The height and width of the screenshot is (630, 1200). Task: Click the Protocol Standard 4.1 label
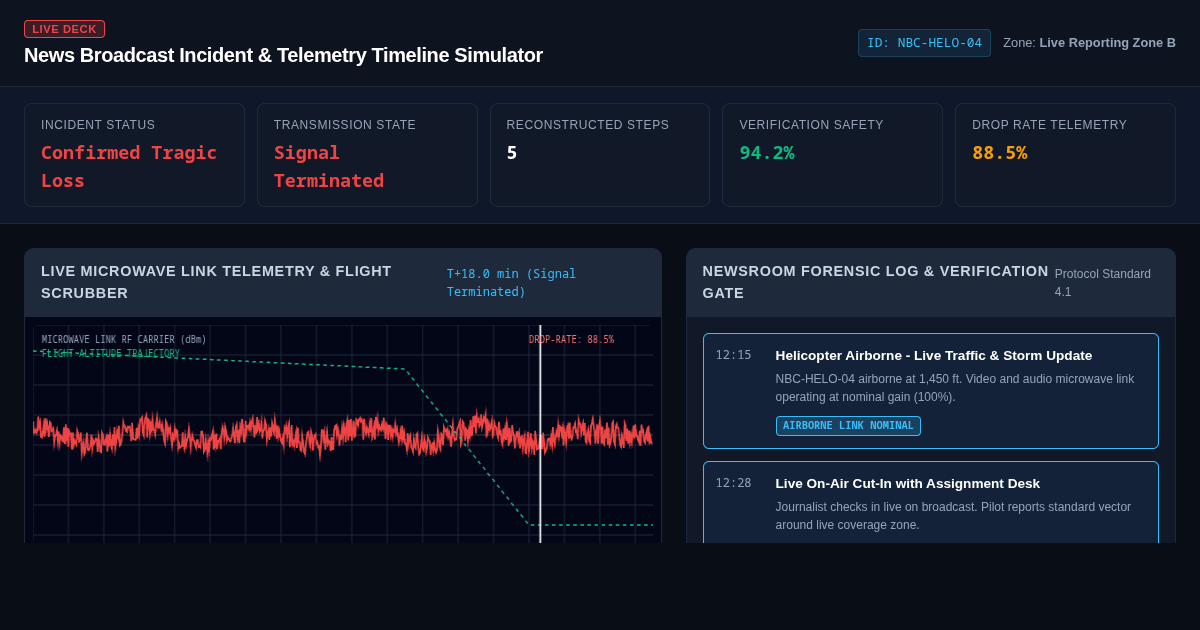click(x=1103, y=283)
